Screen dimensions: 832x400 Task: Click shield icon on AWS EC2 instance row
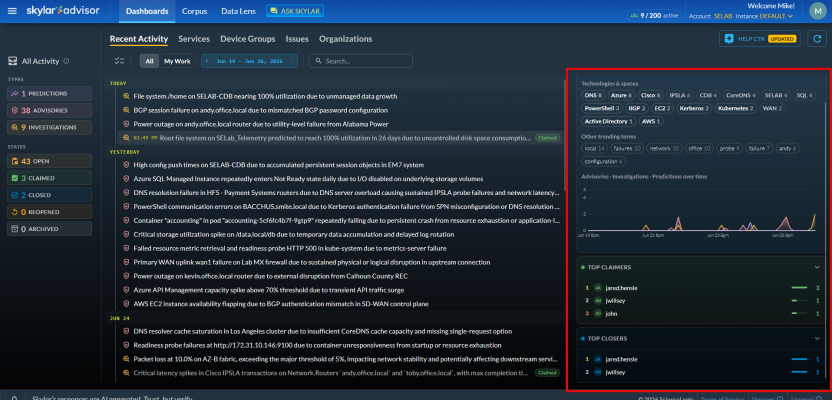(x=126, y=304)
